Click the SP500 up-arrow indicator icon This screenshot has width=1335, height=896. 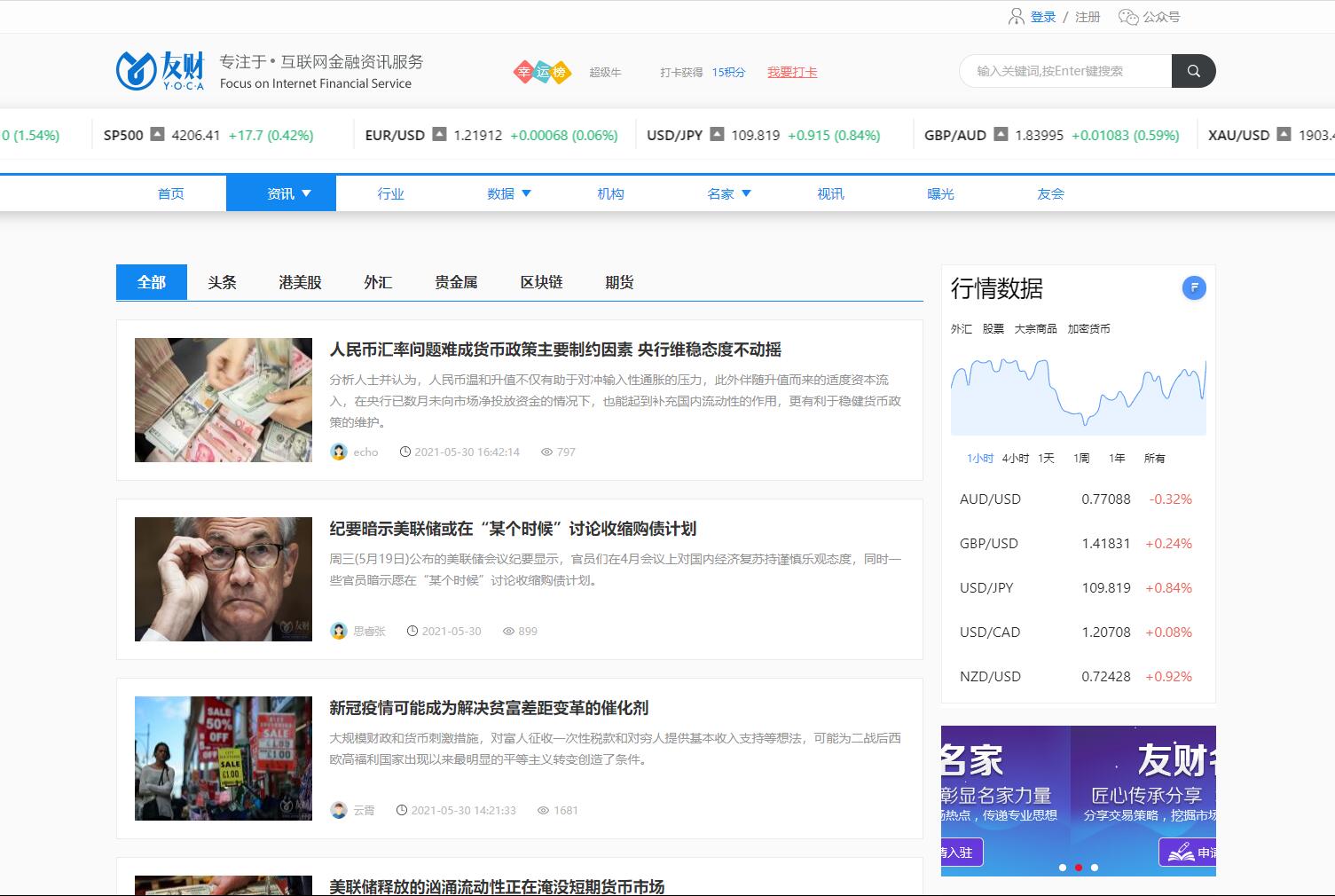click(157, 135)
